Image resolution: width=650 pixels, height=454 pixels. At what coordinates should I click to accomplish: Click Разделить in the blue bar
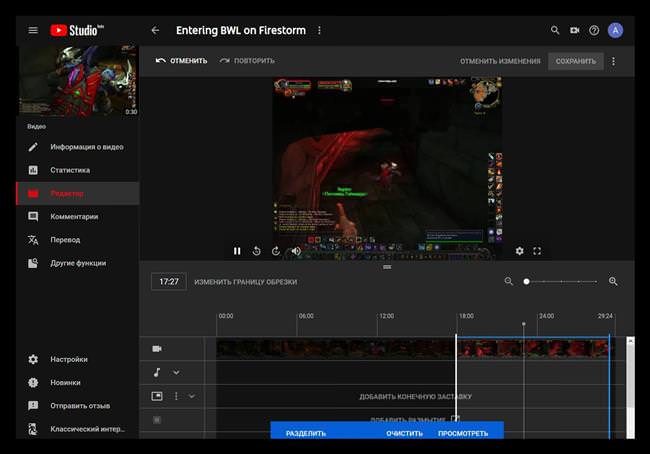click(x=306, y=433)
